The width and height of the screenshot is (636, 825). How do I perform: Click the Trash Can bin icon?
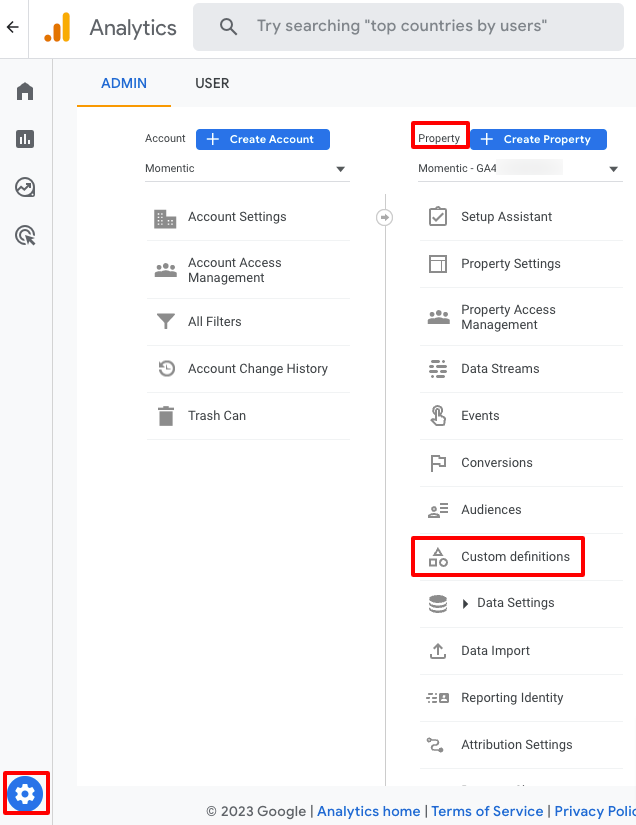coord(166,416)
